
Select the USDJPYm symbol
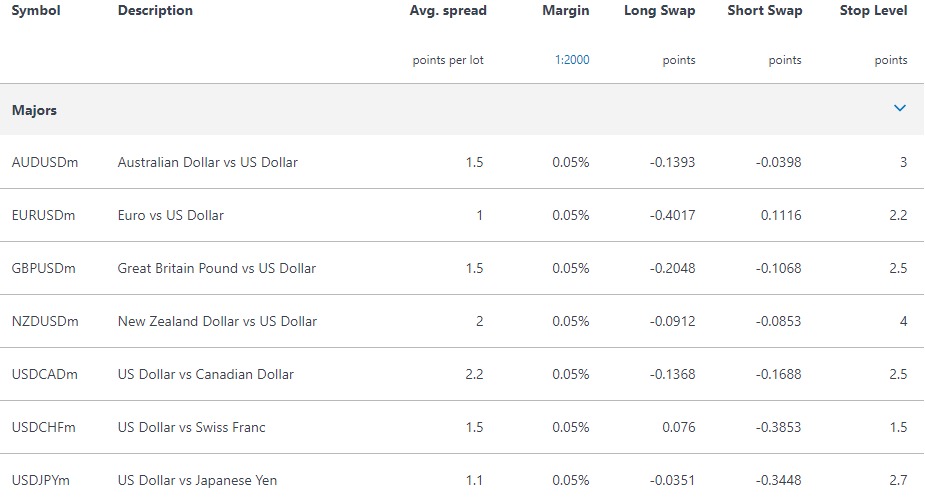(41, 481)
